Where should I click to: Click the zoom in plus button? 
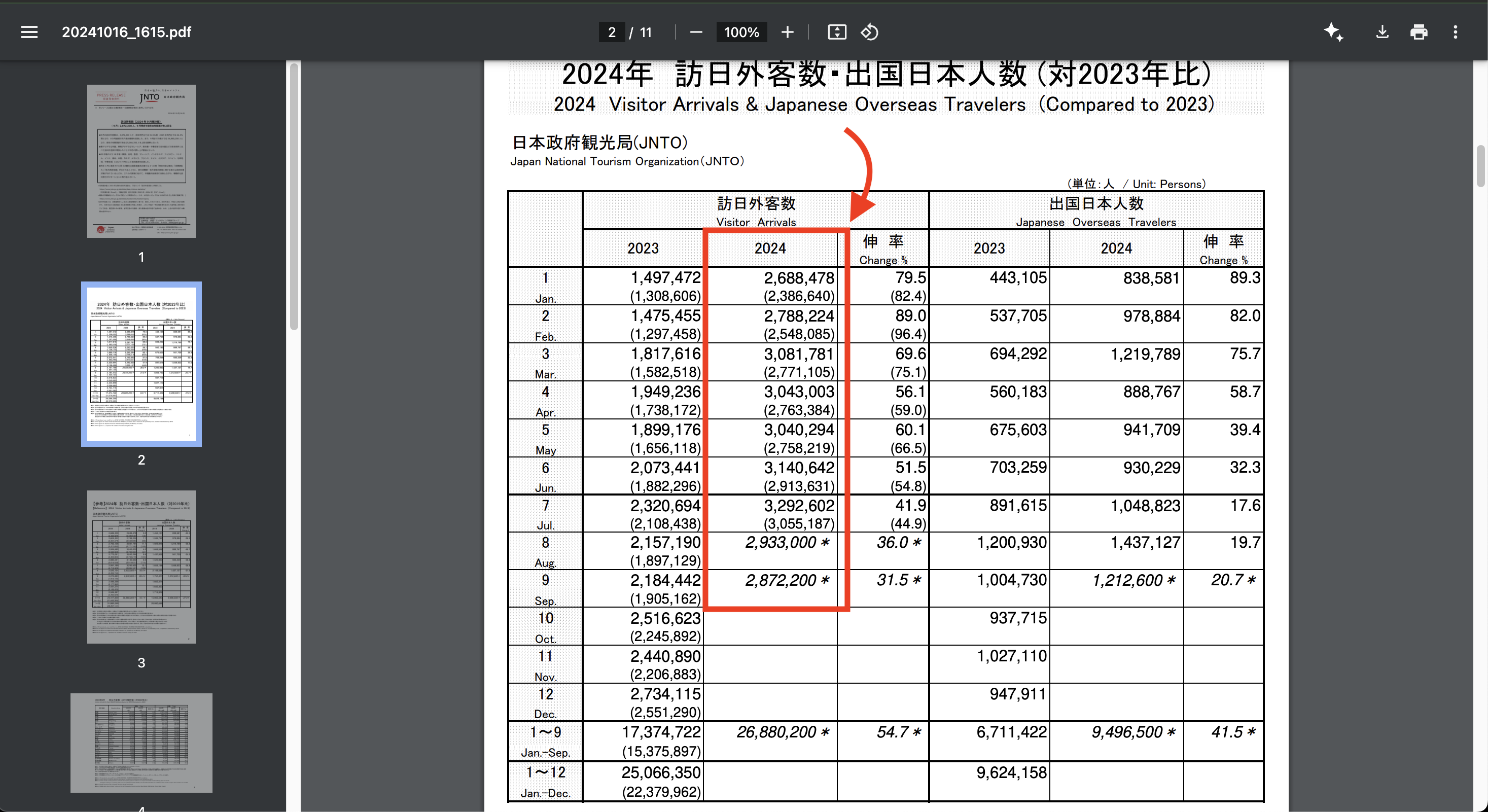[x=787, y=32]
